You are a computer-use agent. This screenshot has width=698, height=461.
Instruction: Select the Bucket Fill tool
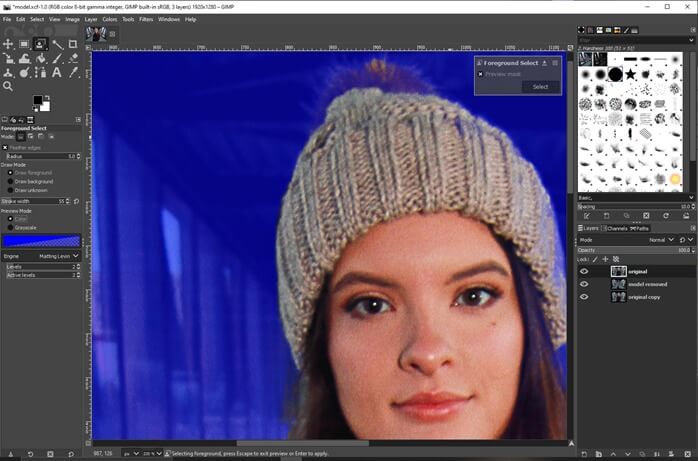[x=40, y=58]
